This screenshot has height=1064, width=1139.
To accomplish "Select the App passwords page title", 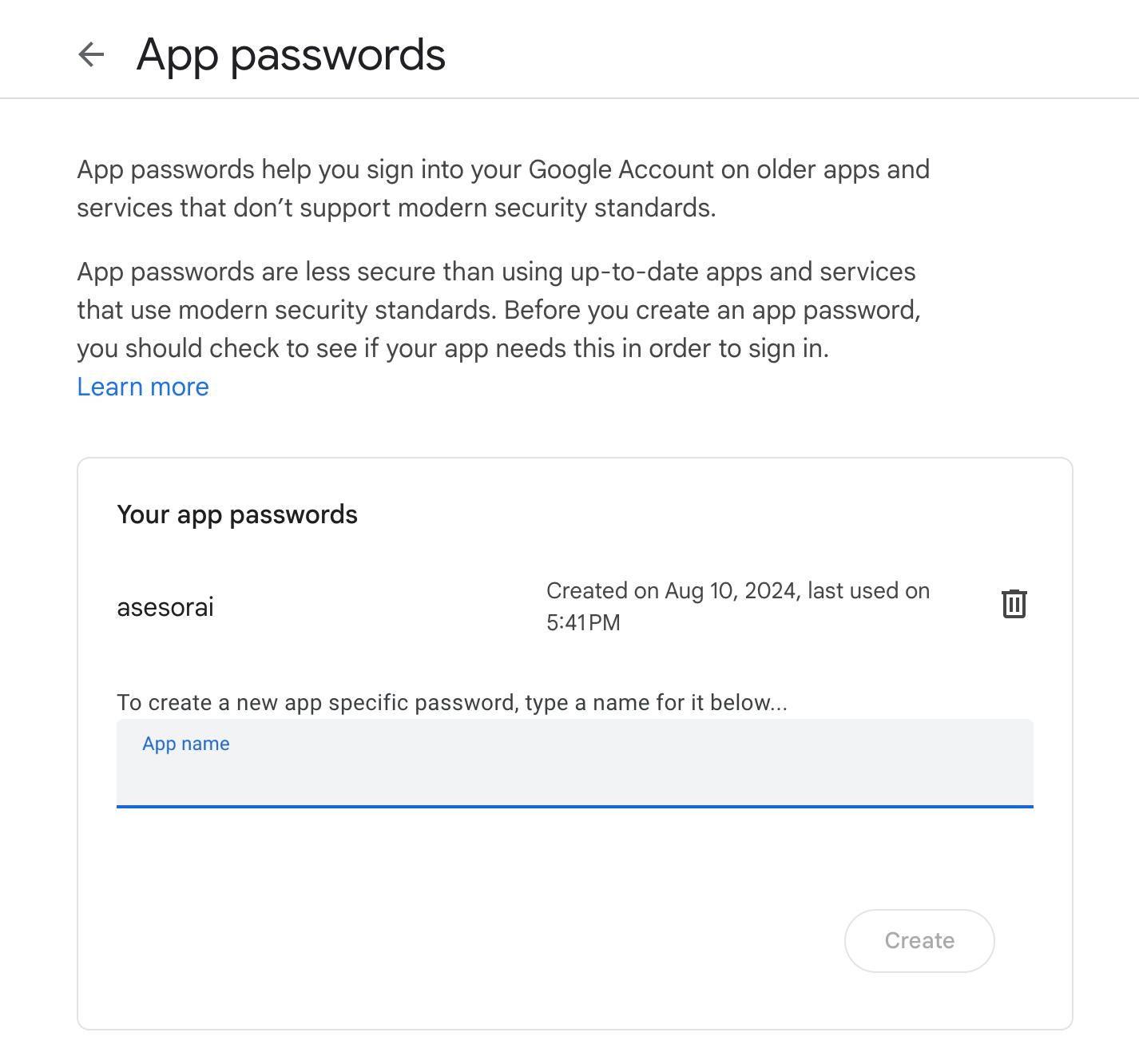I will (x=292, y=54).
